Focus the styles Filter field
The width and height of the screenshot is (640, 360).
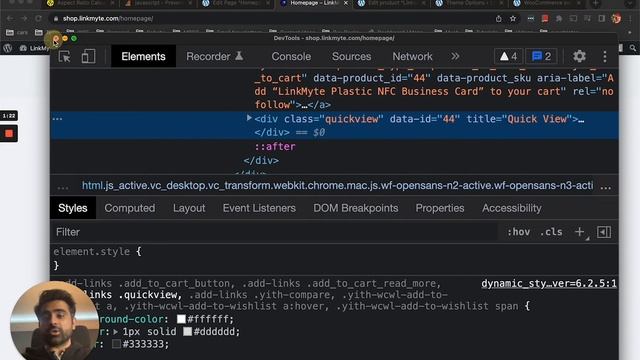pos(273,232)
